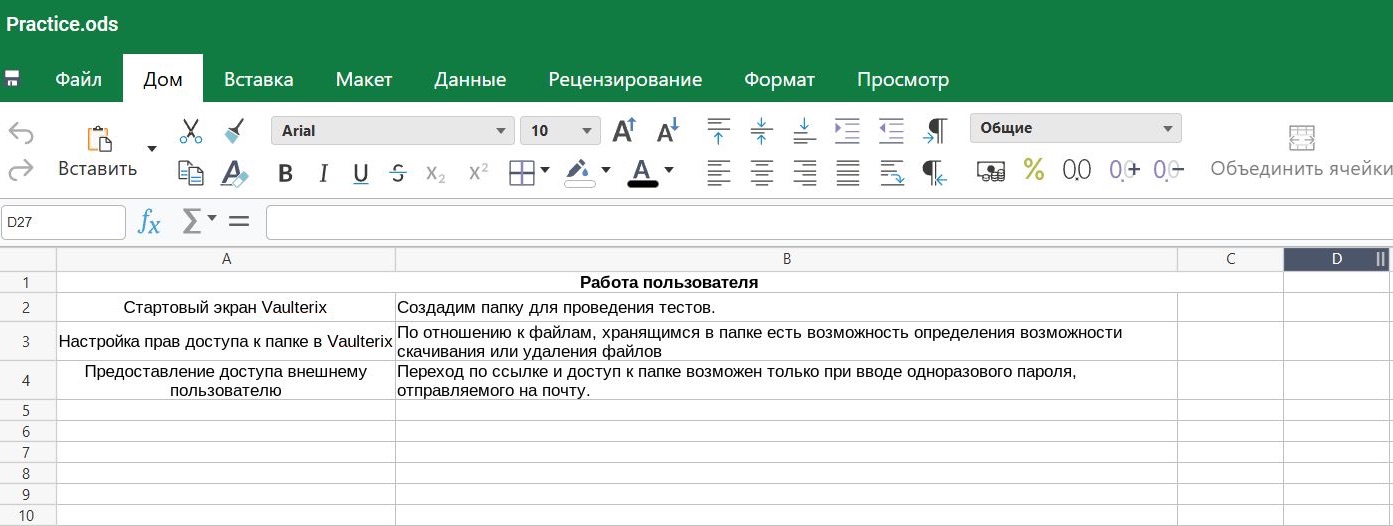Switch to the Рецензирование tab
Image resolution: width=1393 pixels, height=526 pixels.
(625, 79)
